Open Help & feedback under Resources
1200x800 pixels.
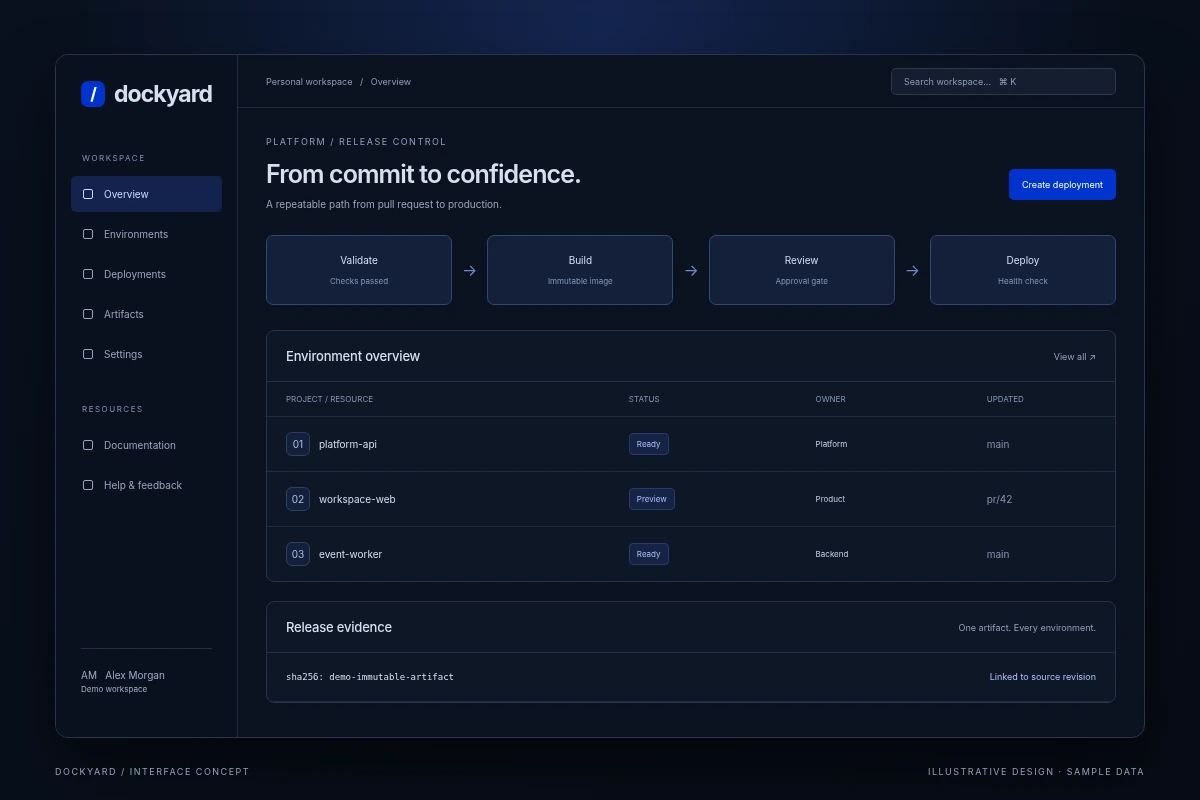coord(146,485)
